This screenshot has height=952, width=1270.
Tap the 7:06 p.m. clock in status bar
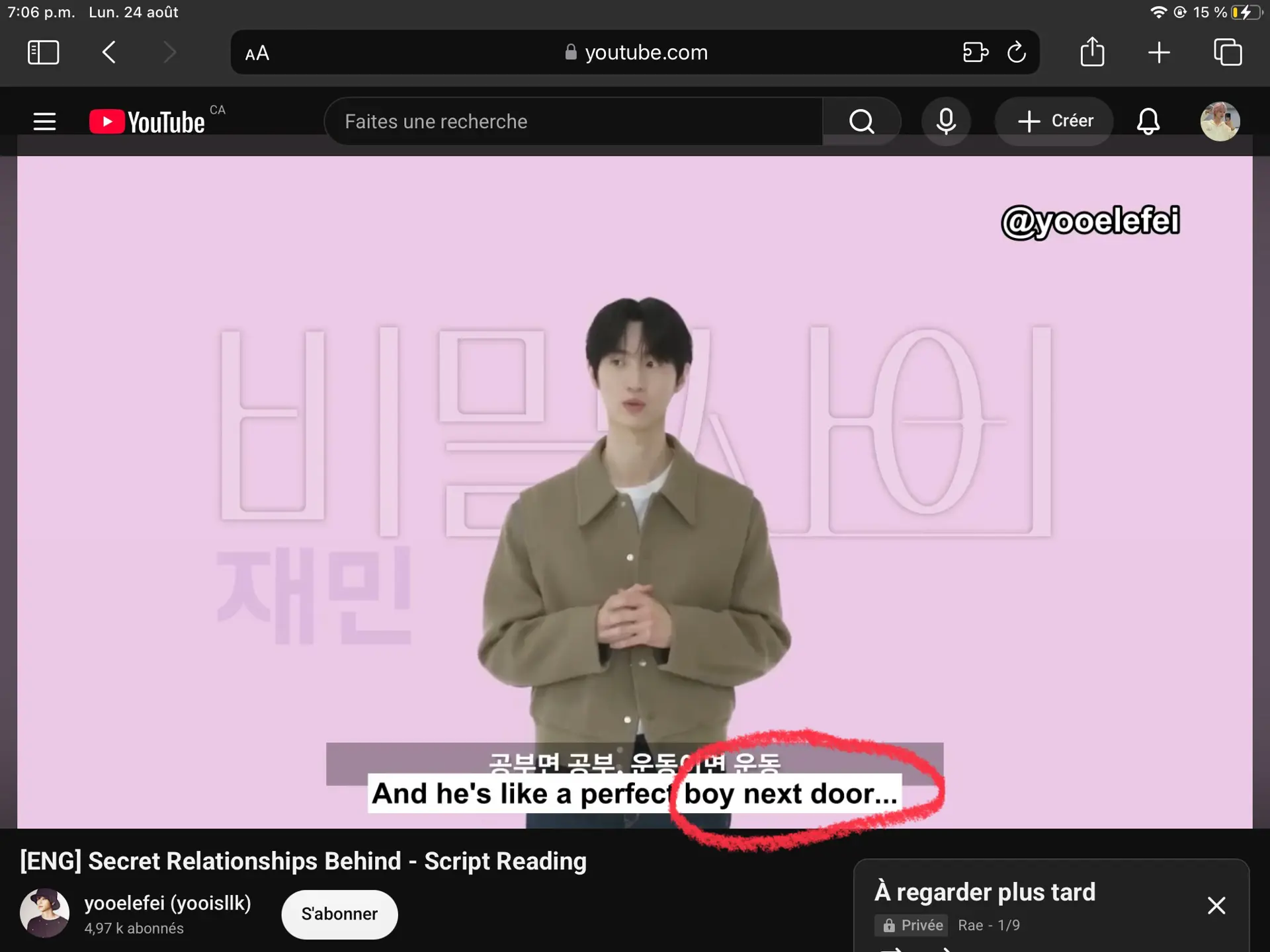pyautogui.click(x=41, y=13)
